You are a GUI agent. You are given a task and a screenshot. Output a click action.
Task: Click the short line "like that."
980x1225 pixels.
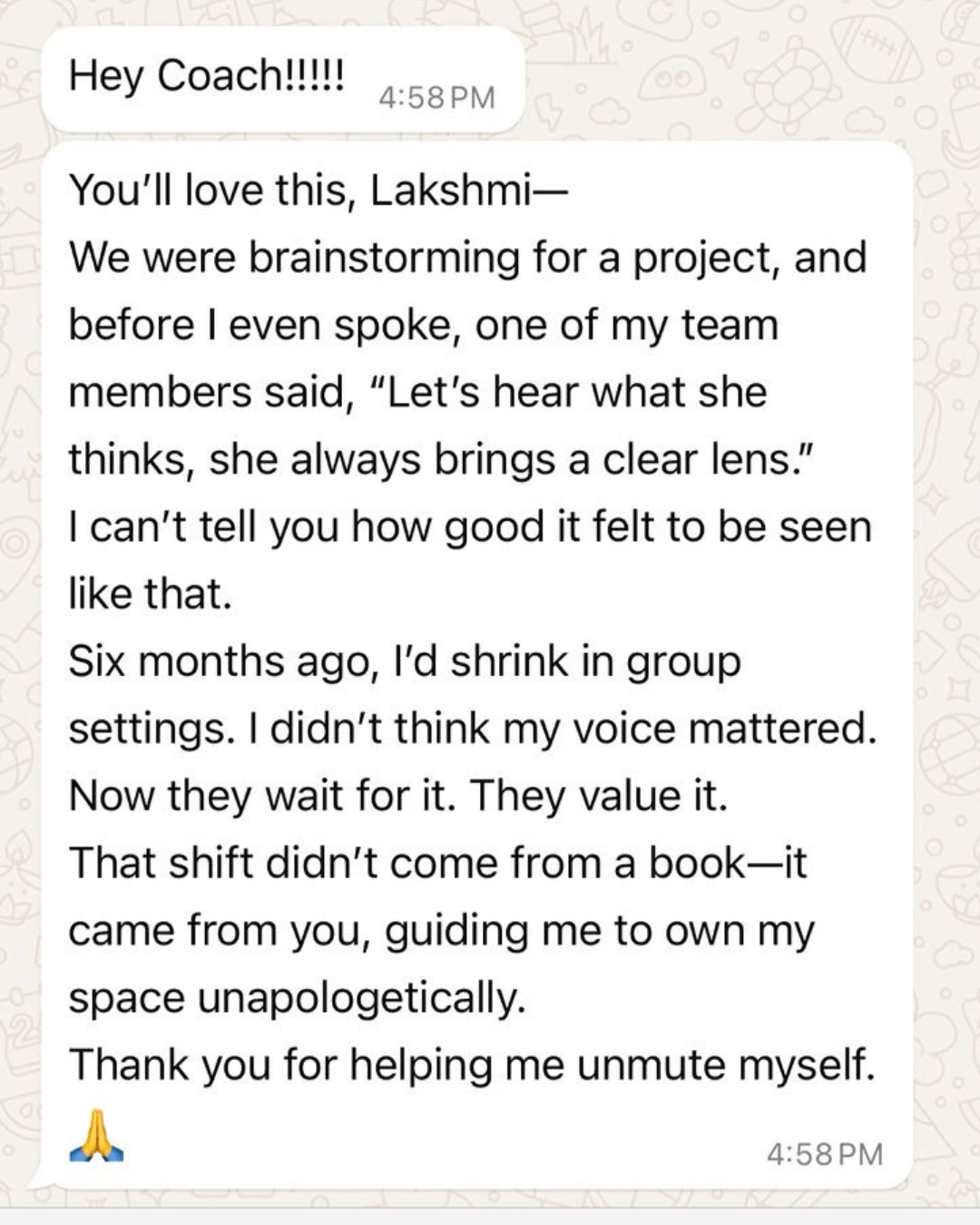(x=151, y=593)
